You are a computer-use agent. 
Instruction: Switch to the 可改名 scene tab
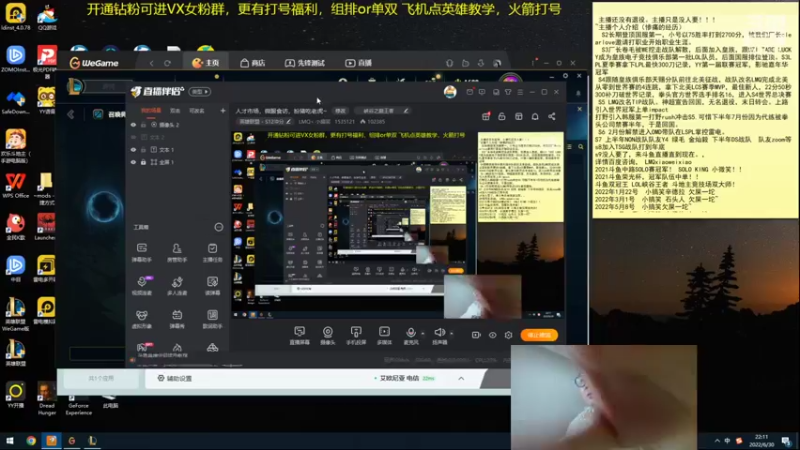click(197, 111)
